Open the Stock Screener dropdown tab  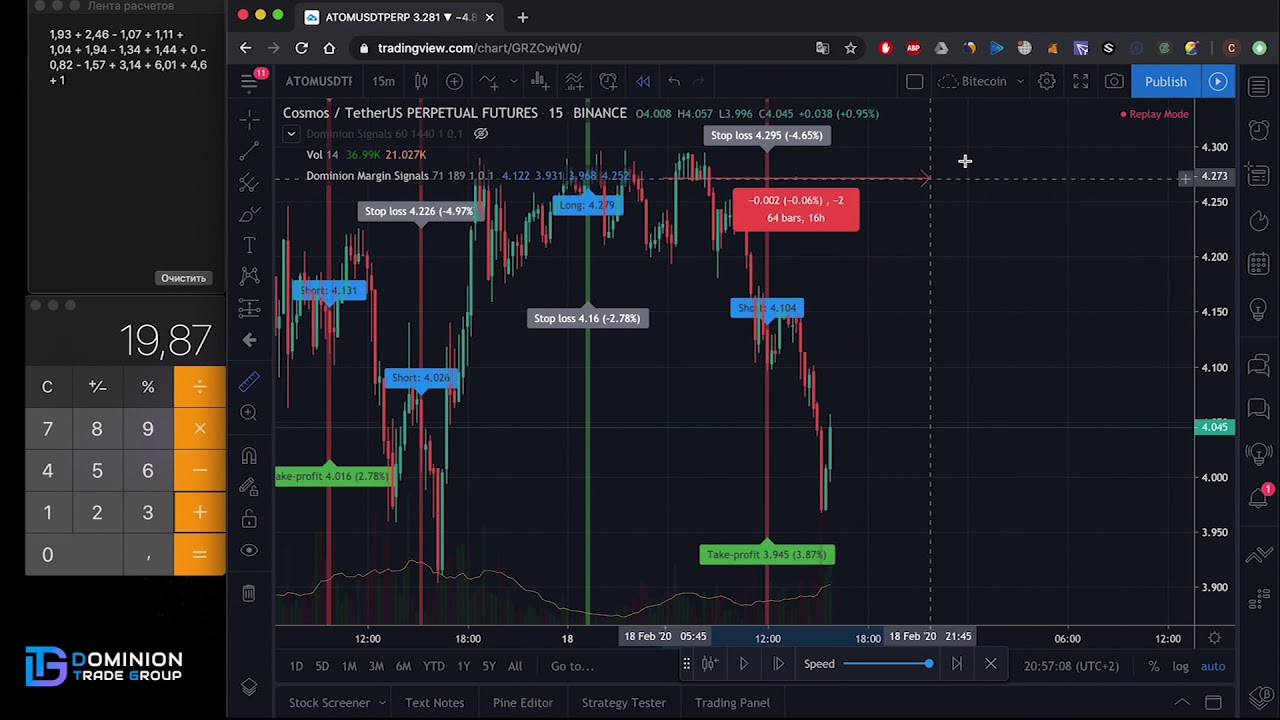tap(337, 703)
